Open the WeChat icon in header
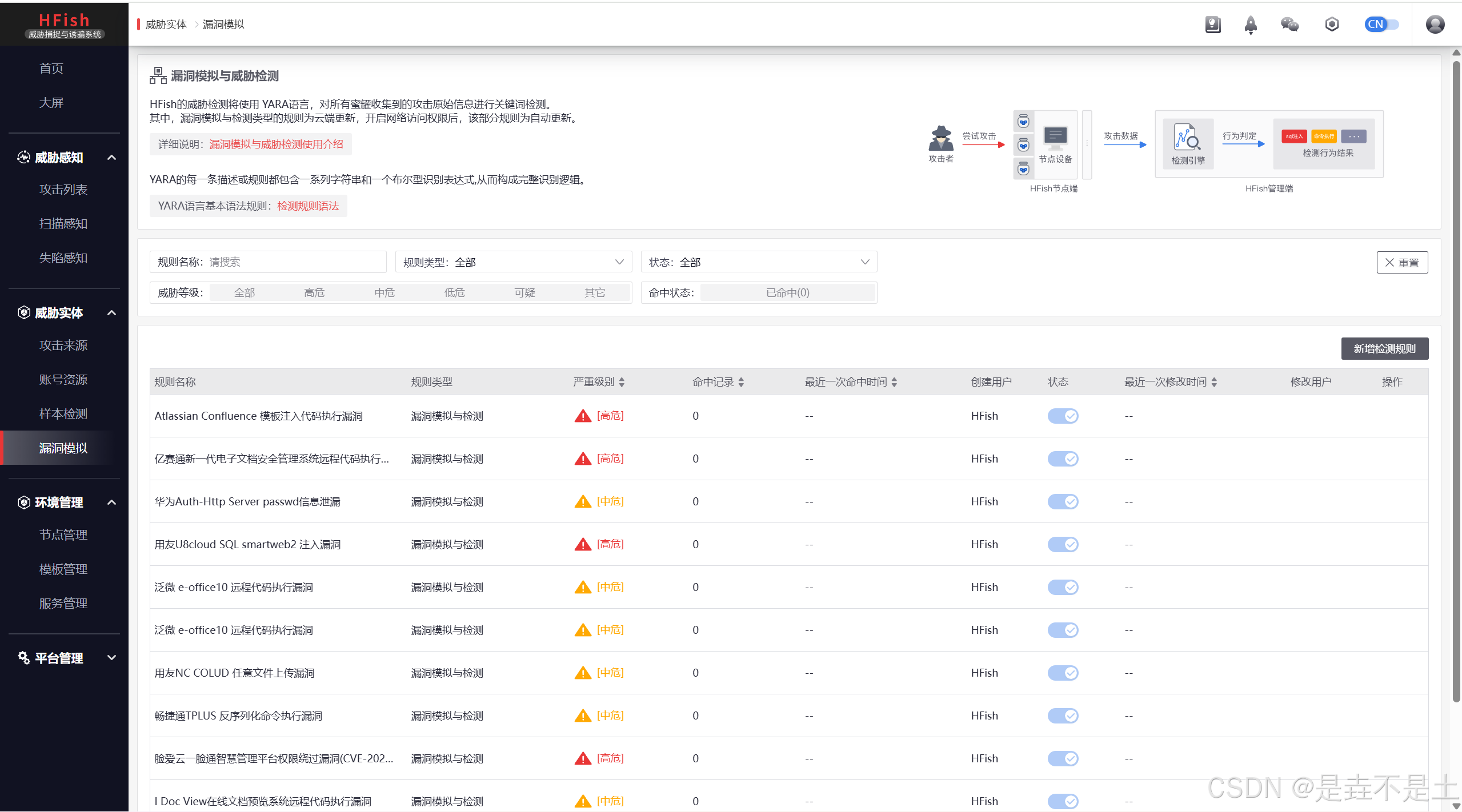This screenshot has height=812, width=1462. coord(1289,25)
